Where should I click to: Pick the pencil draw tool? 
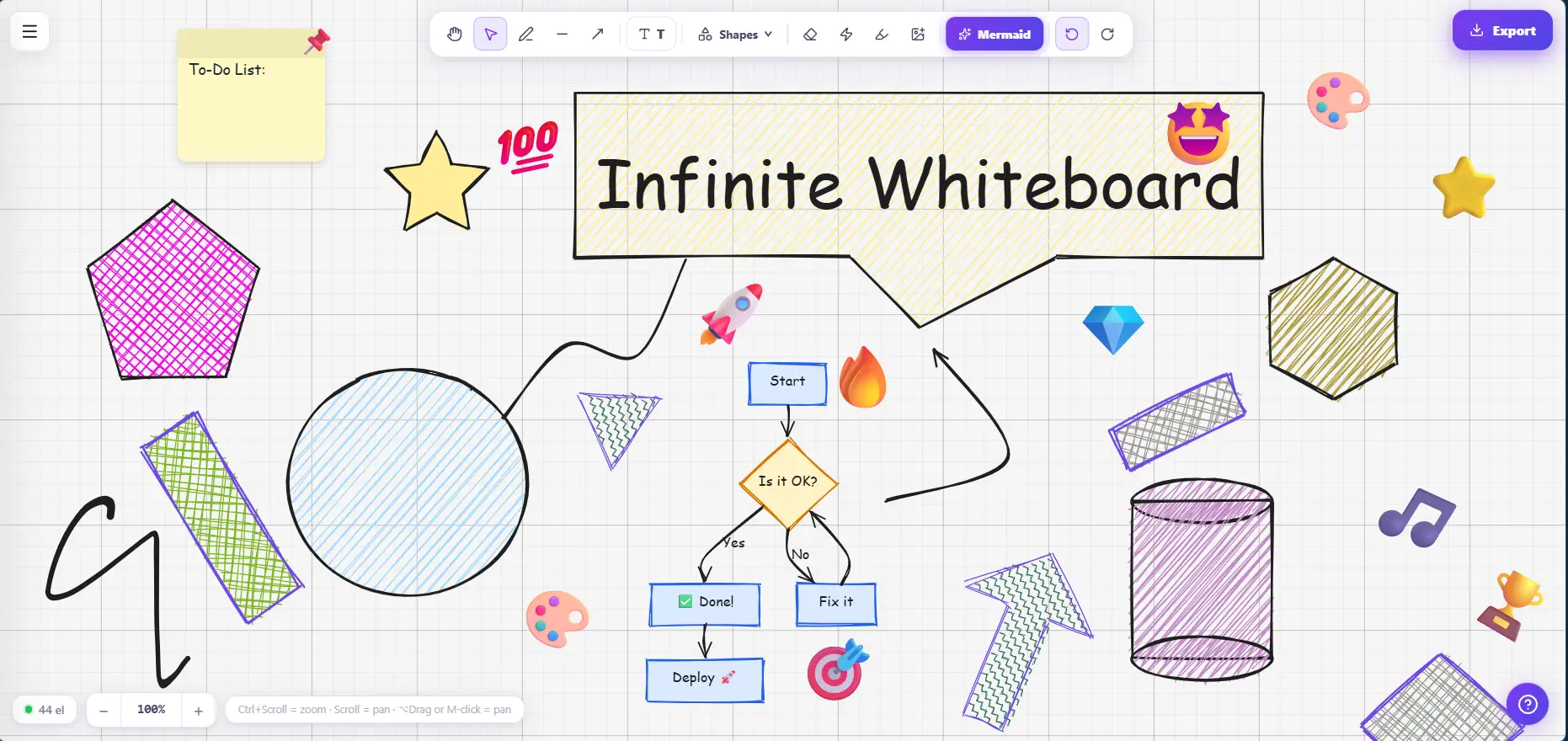point(526,35)
